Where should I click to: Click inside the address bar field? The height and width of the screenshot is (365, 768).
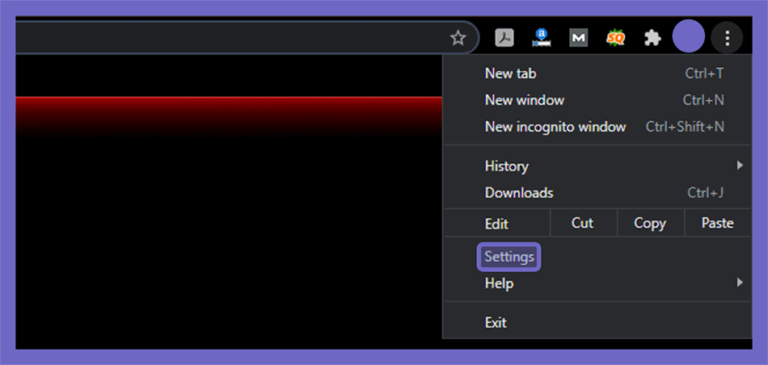point(230,37)
